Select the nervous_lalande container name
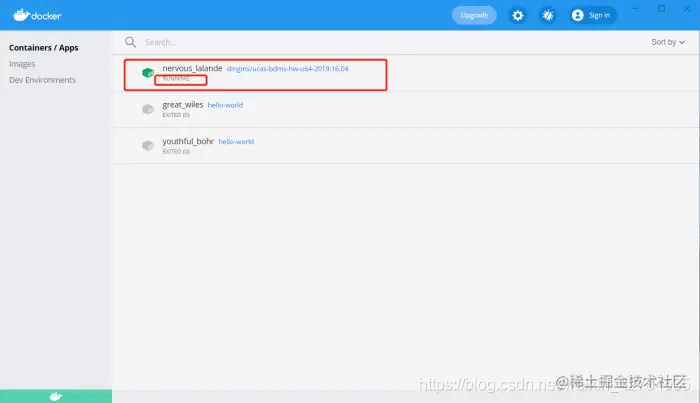Viewport: 700px width, 403px height. coord(192,68)
